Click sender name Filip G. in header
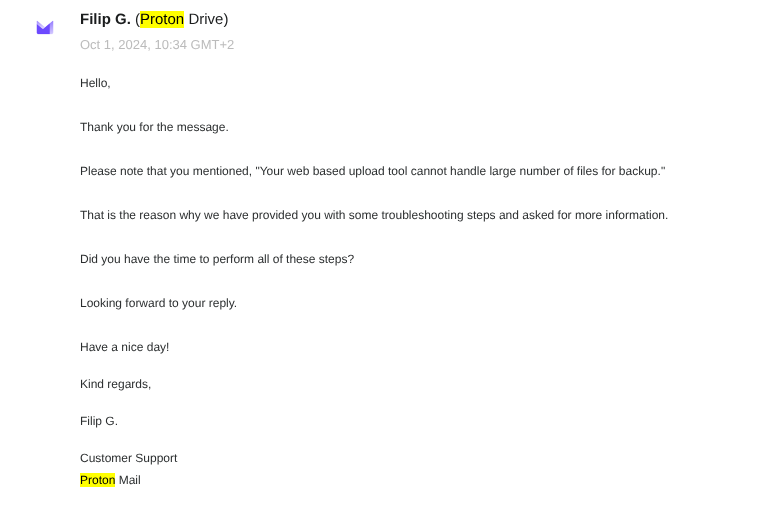 (x=105, y=19)
